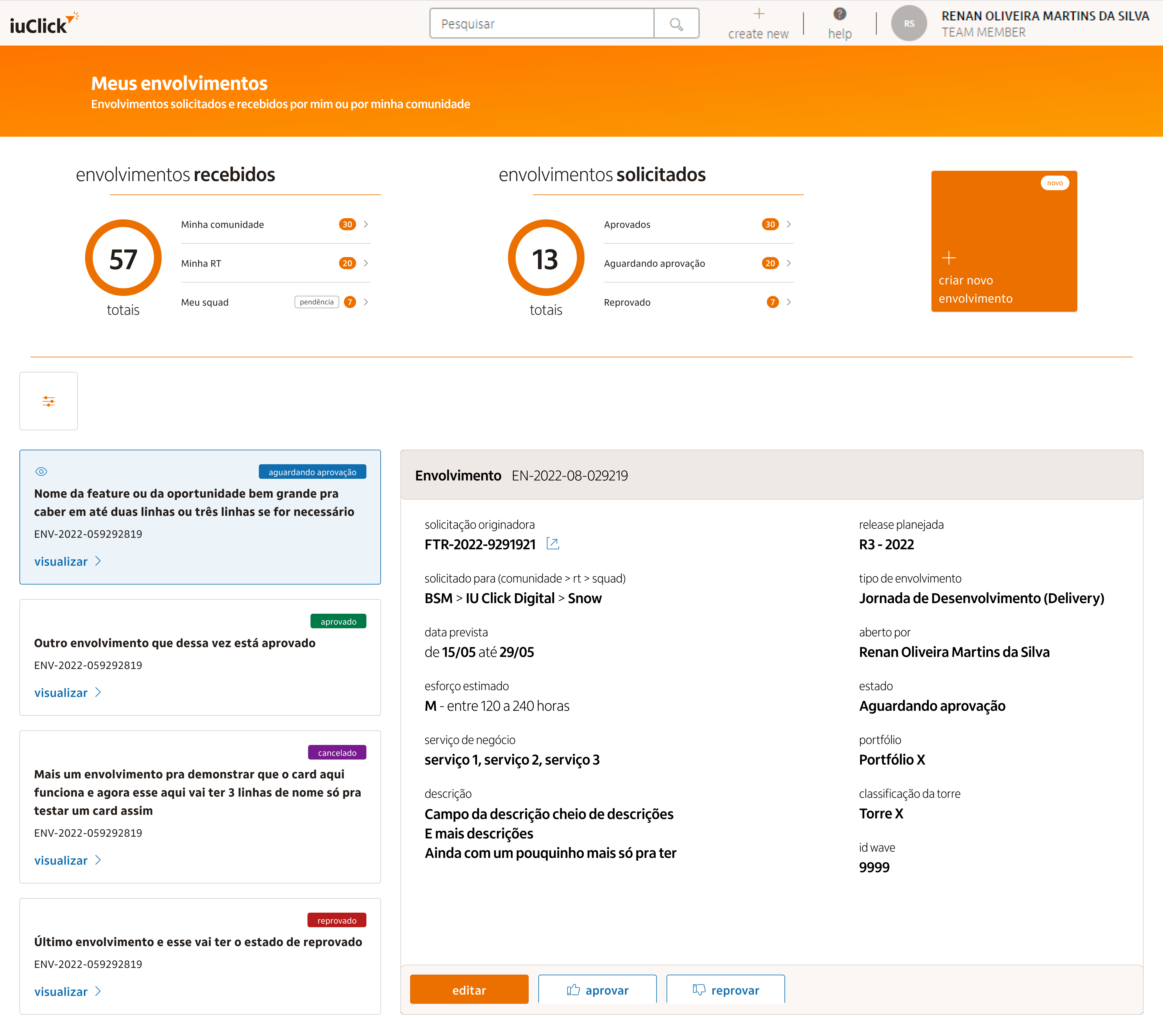This screenshot has width=1163, height=1036.
Task: Click user name RENAN OLIVEIRA MARTINS DA SILVA
Action: pyautogui.click(x=1045, y=16)
